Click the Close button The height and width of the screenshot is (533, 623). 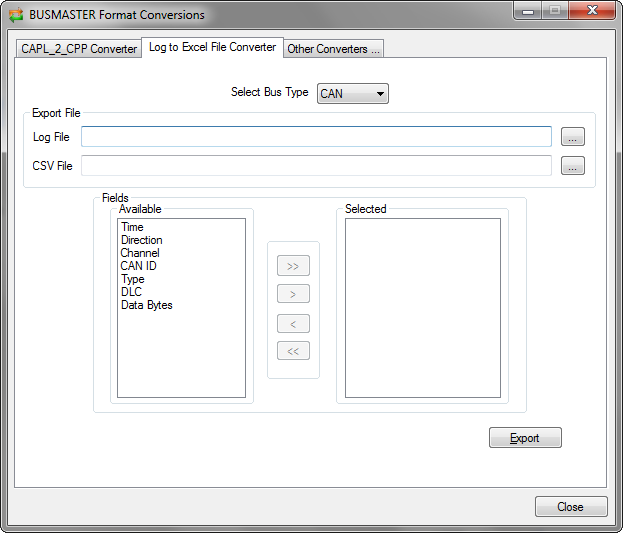[x=571, y=507]
